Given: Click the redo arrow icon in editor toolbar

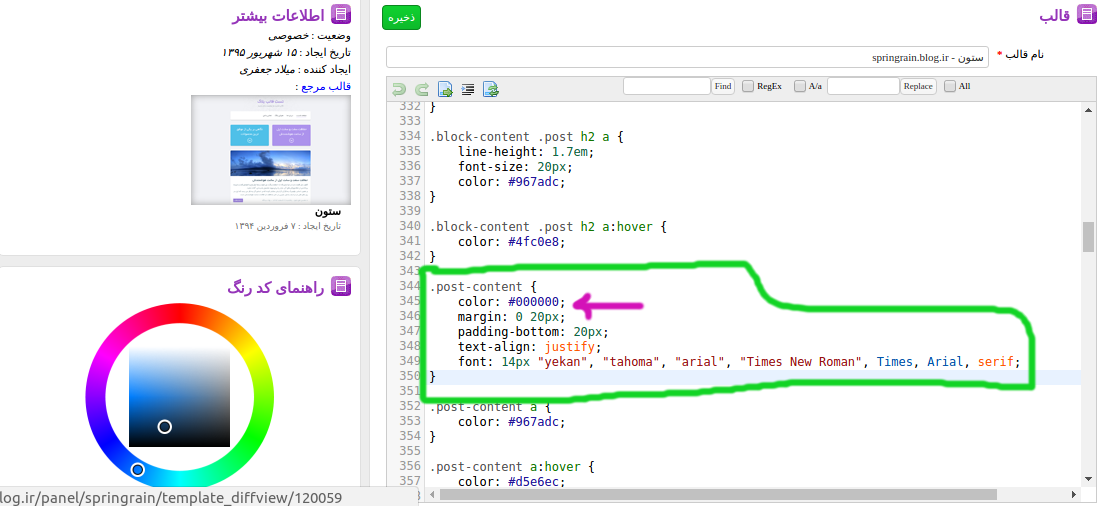Looking at the screenshot, I should pyautogui.click(x=422, y=89).
